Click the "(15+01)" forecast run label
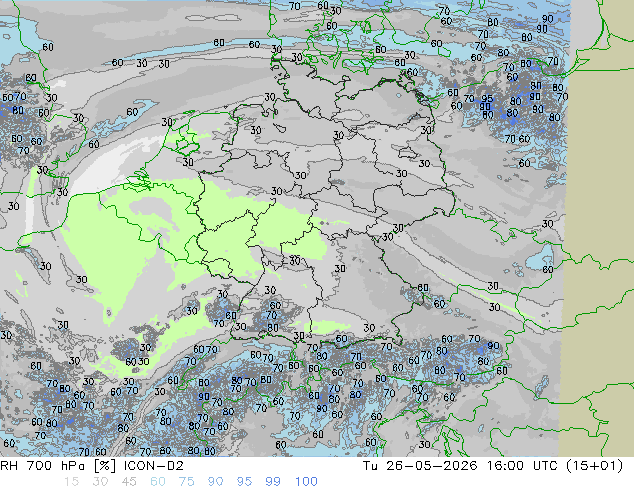The image size is (634, 490). (595, 466)
